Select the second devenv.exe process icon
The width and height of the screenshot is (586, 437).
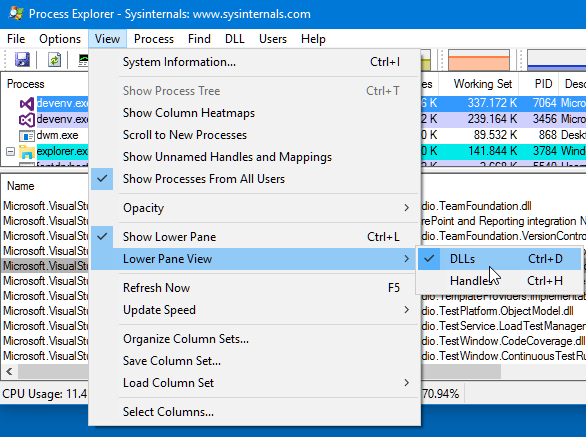pos(27,119)
